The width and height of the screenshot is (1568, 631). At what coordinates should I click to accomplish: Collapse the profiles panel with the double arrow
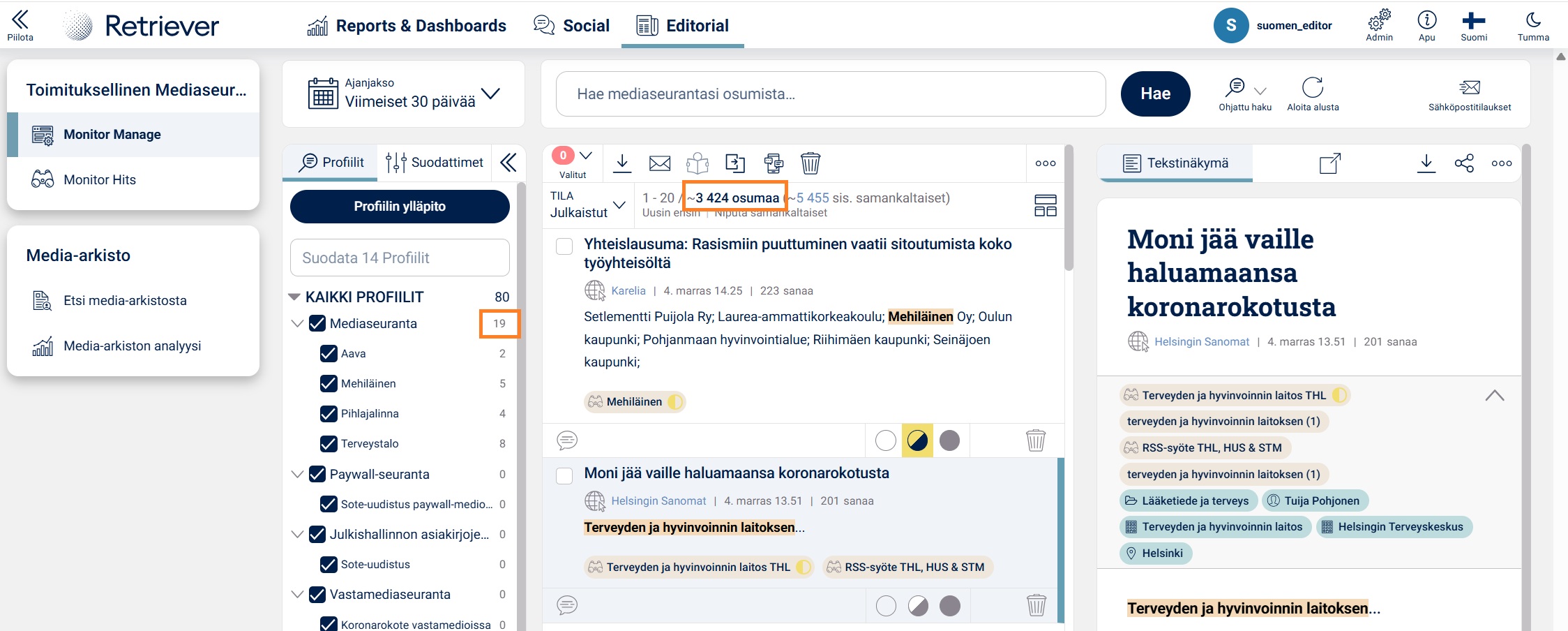click(x=508, y=163)
